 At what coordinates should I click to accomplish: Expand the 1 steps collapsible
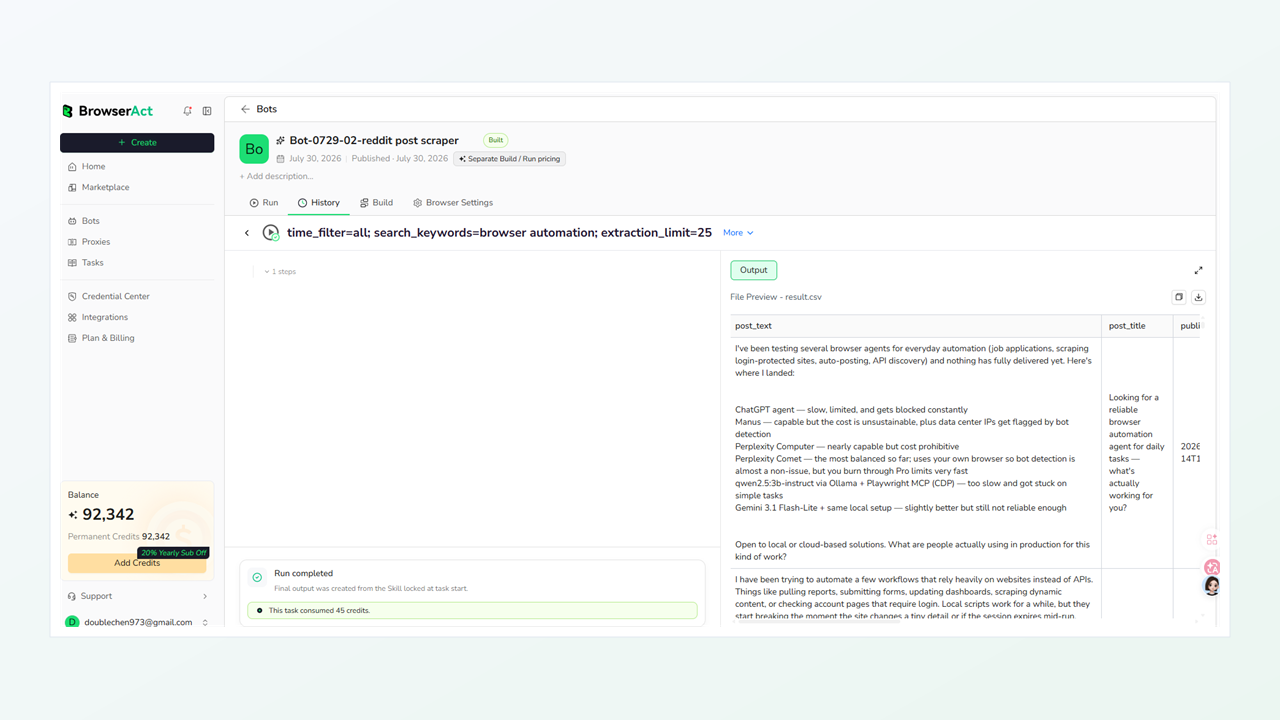click(x=280, y=272)
